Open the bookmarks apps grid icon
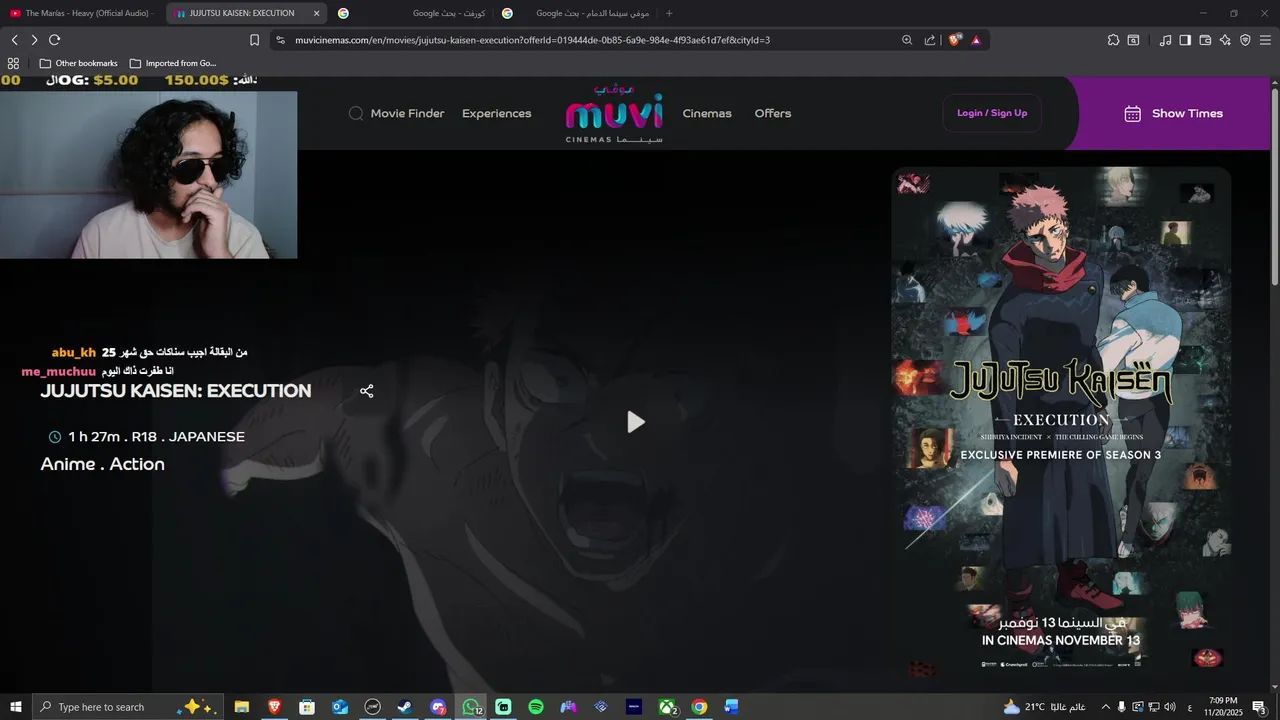This screenshot has height=720, width=1280. pyautogui.click(x=13, y=63)
